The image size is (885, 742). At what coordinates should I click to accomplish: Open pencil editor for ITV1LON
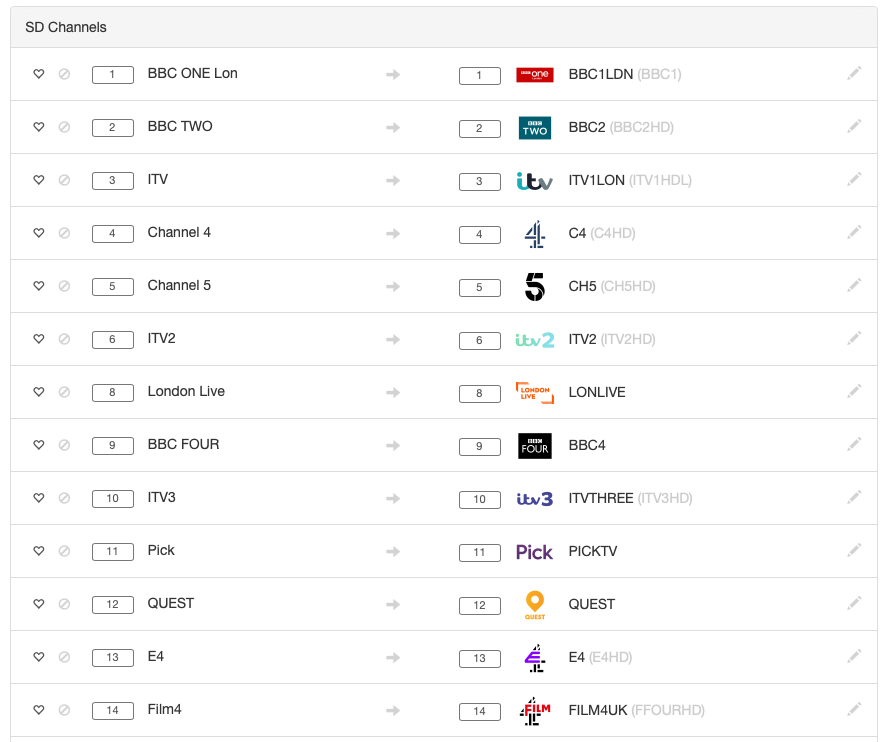coord(853,180)
